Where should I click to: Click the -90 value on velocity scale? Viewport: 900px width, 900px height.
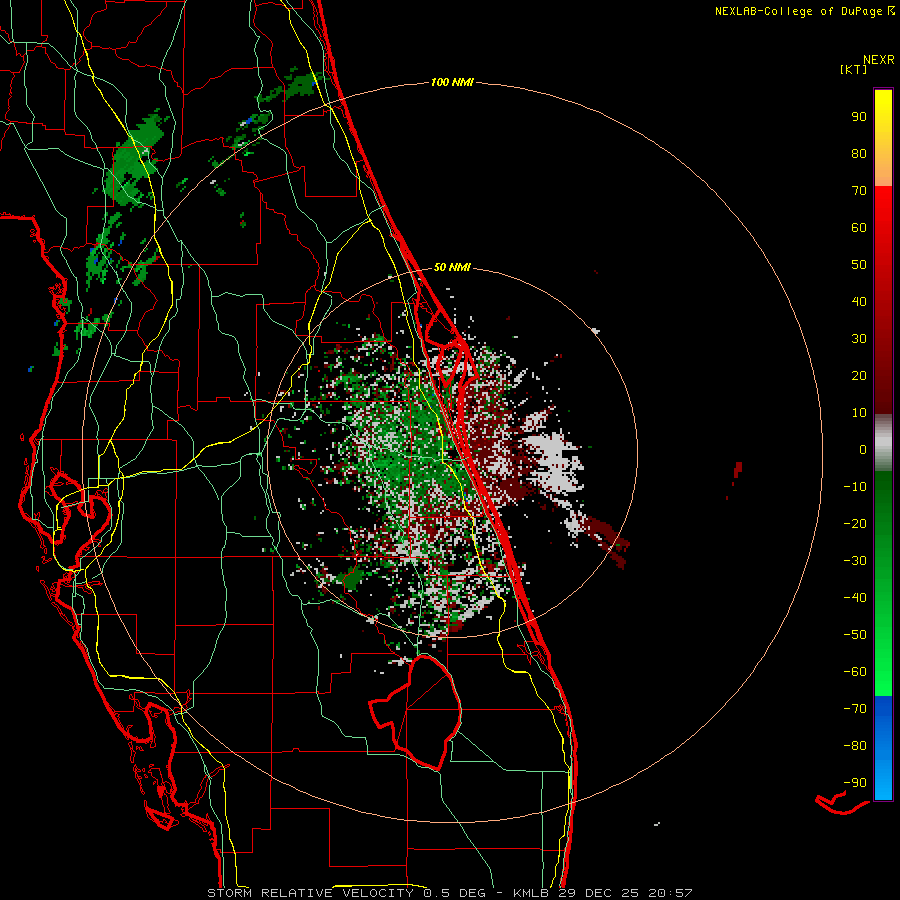coord(855,783)
